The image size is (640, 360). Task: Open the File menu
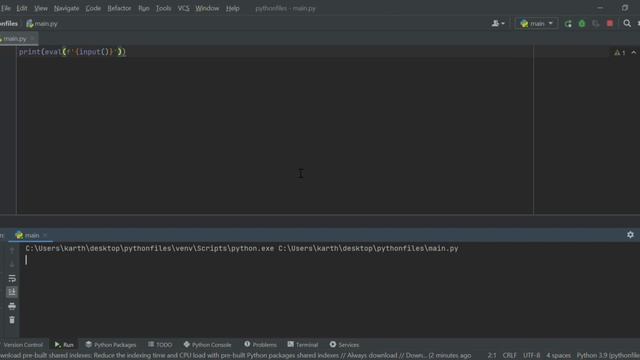tap(6, 8)
